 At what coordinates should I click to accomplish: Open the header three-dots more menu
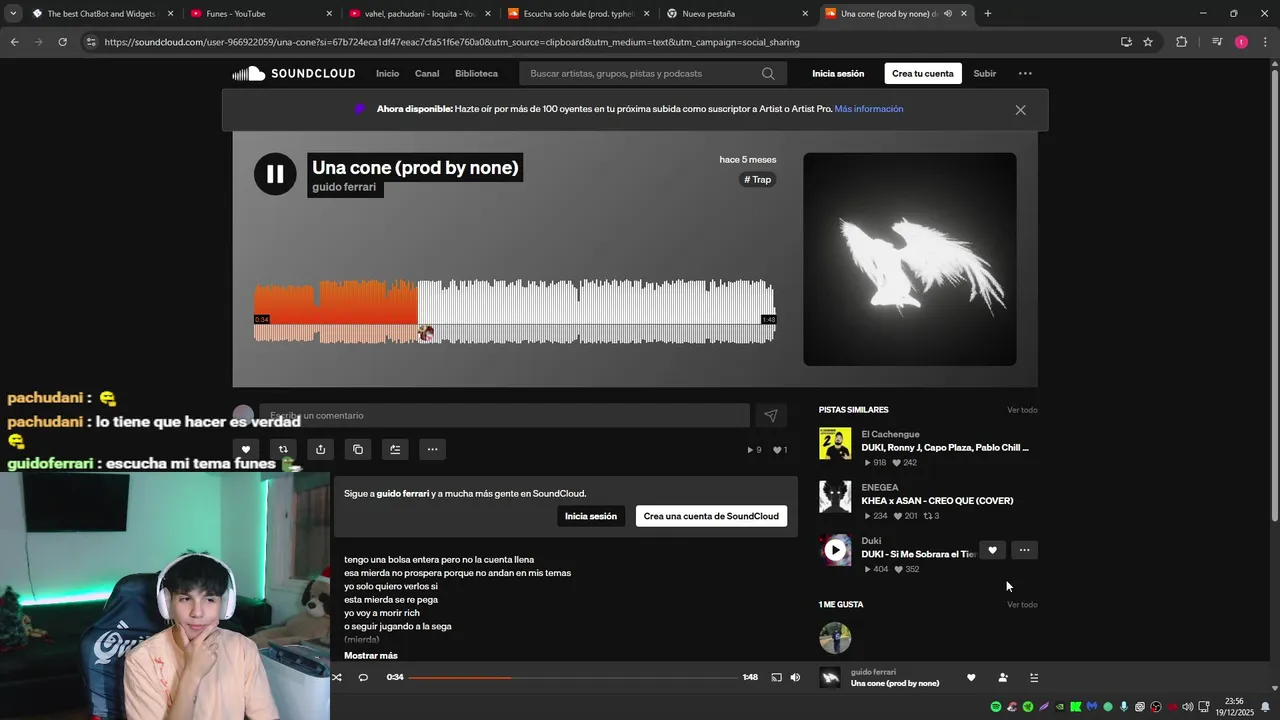(x=1025, y=73)
